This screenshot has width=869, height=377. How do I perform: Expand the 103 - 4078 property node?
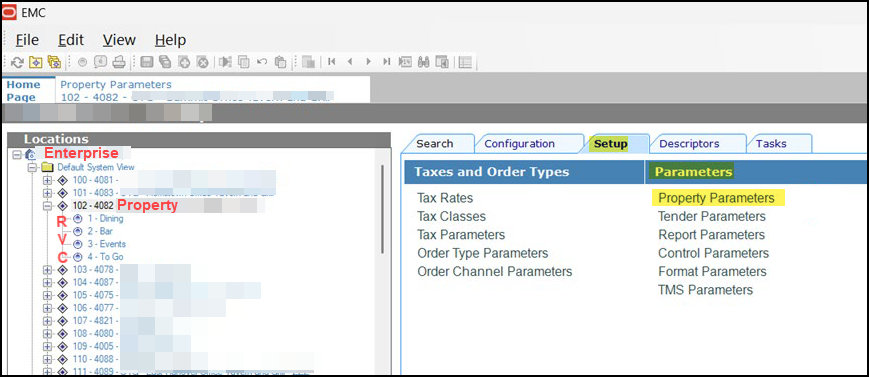tap(47, 269)
